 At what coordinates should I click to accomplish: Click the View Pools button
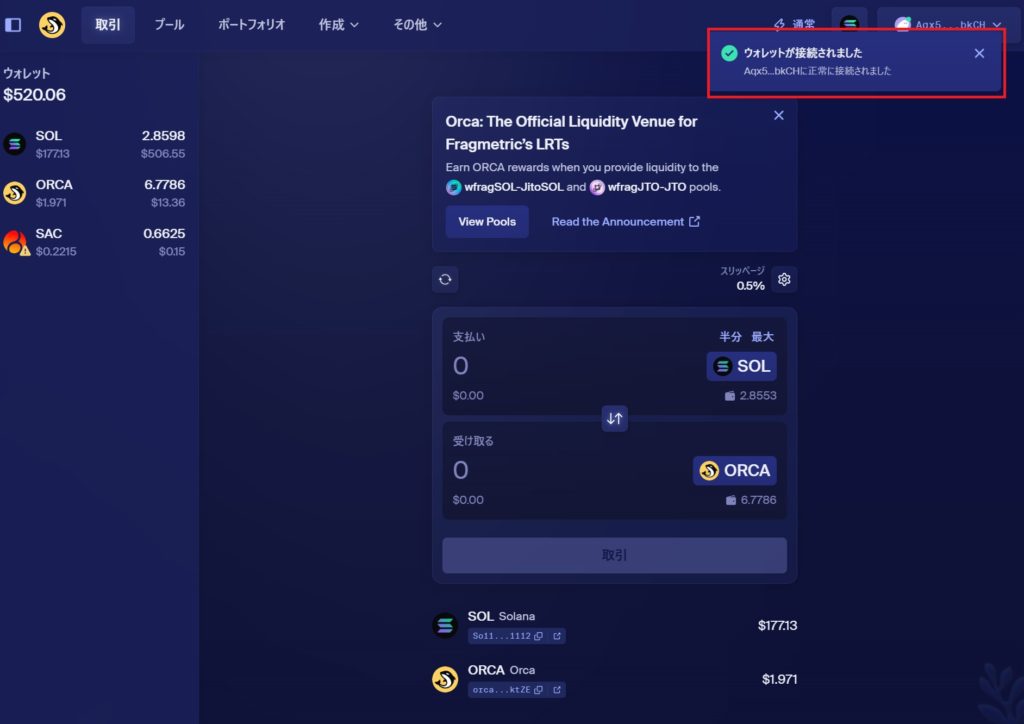[x=487, y=221]
